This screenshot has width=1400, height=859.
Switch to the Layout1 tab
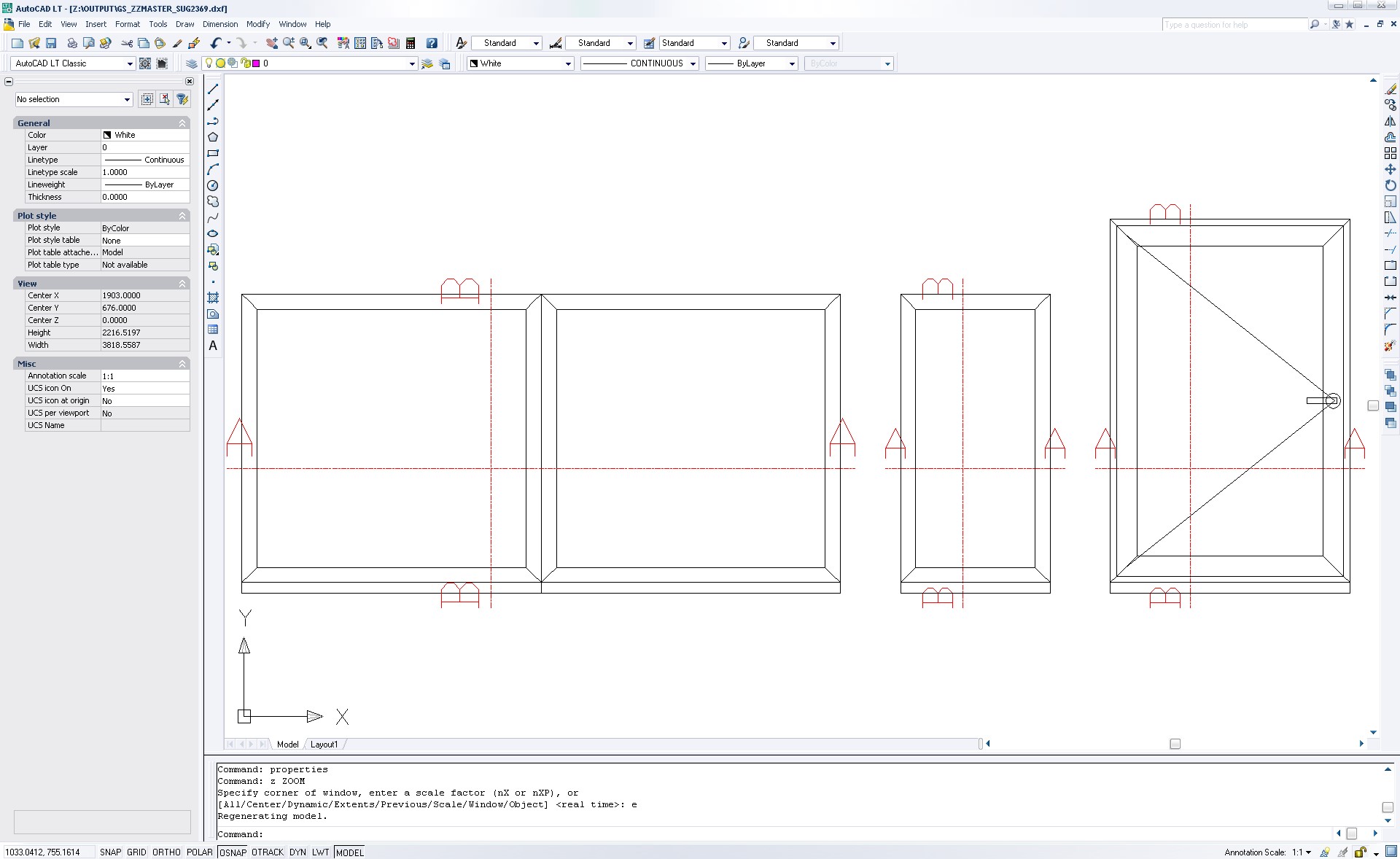324,744
